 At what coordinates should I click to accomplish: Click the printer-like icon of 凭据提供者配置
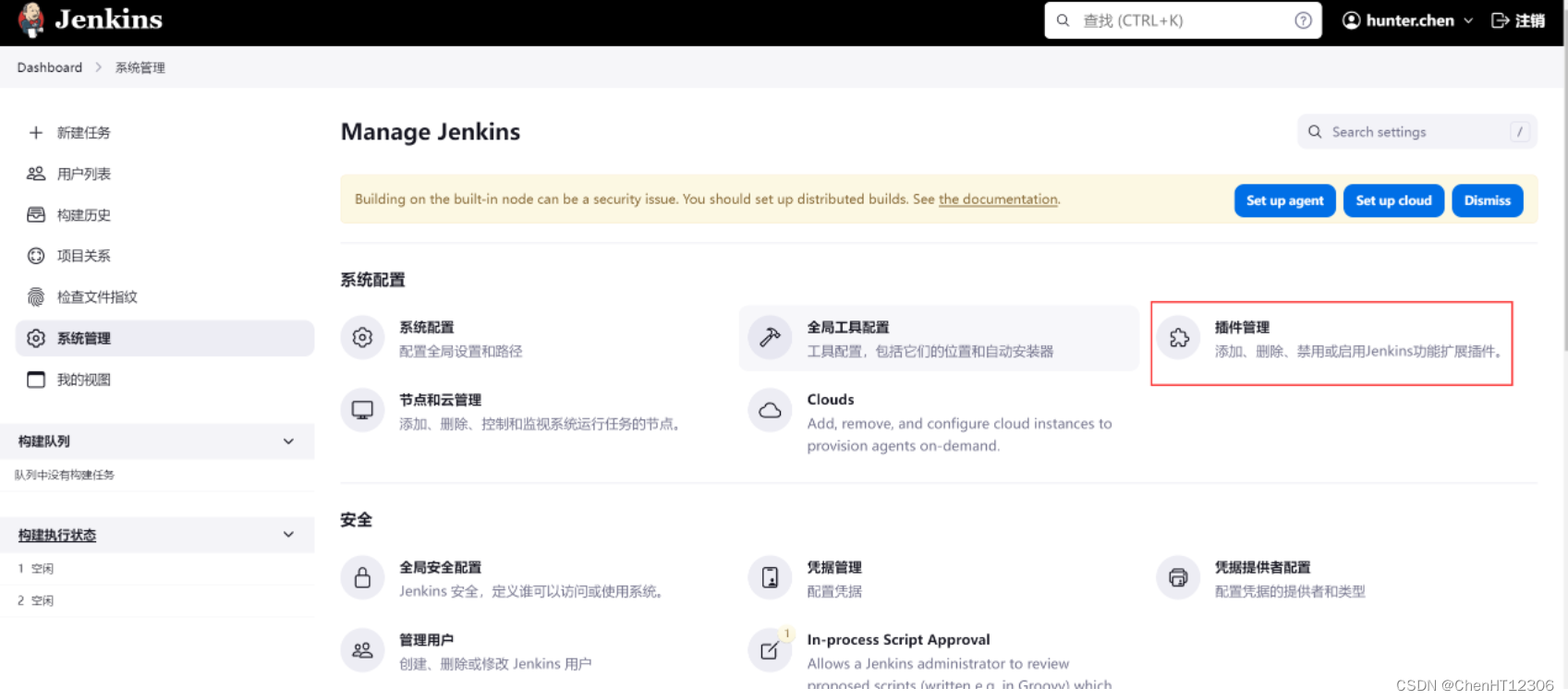(1178, 578)
